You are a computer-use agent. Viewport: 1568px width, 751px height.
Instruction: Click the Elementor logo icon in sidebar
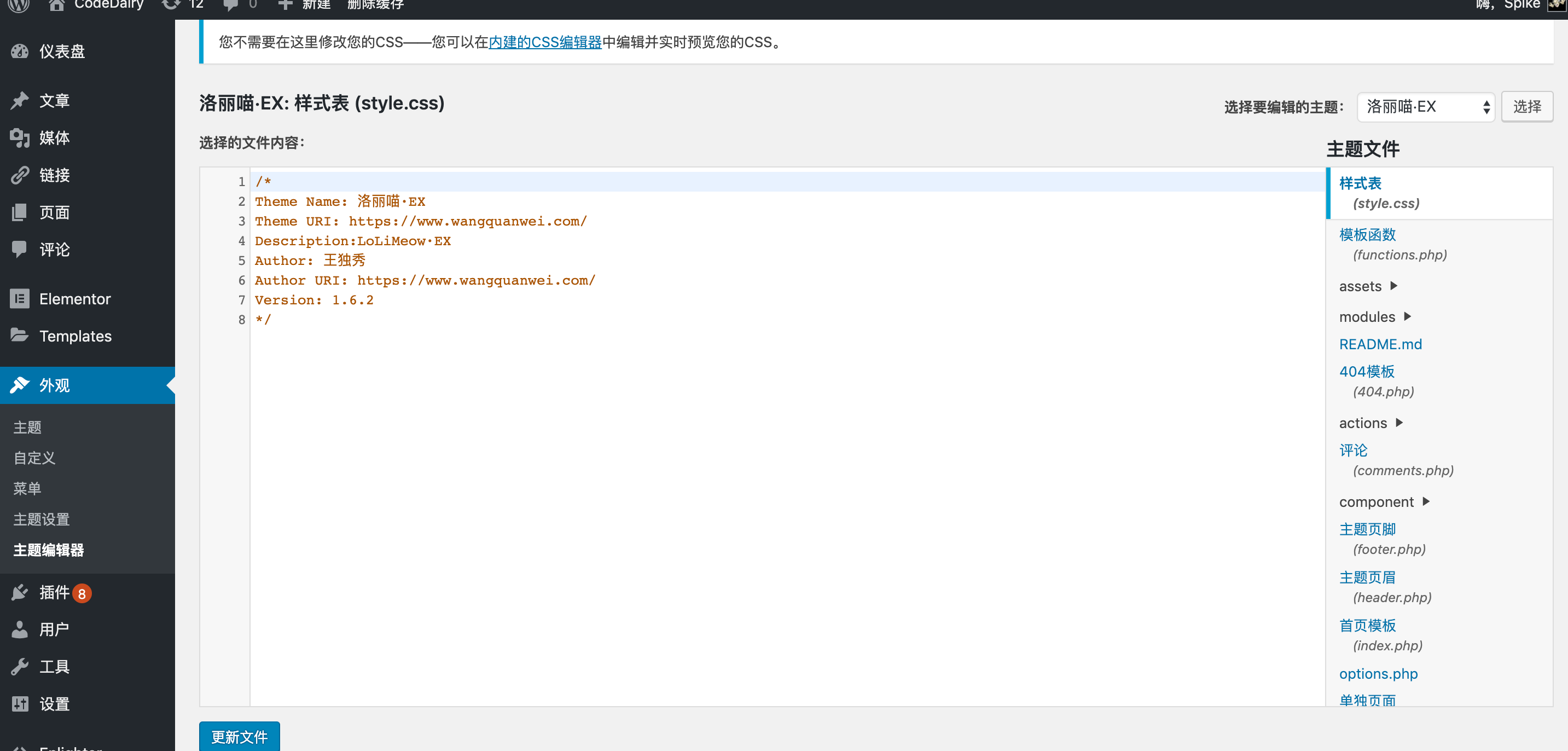20,299
